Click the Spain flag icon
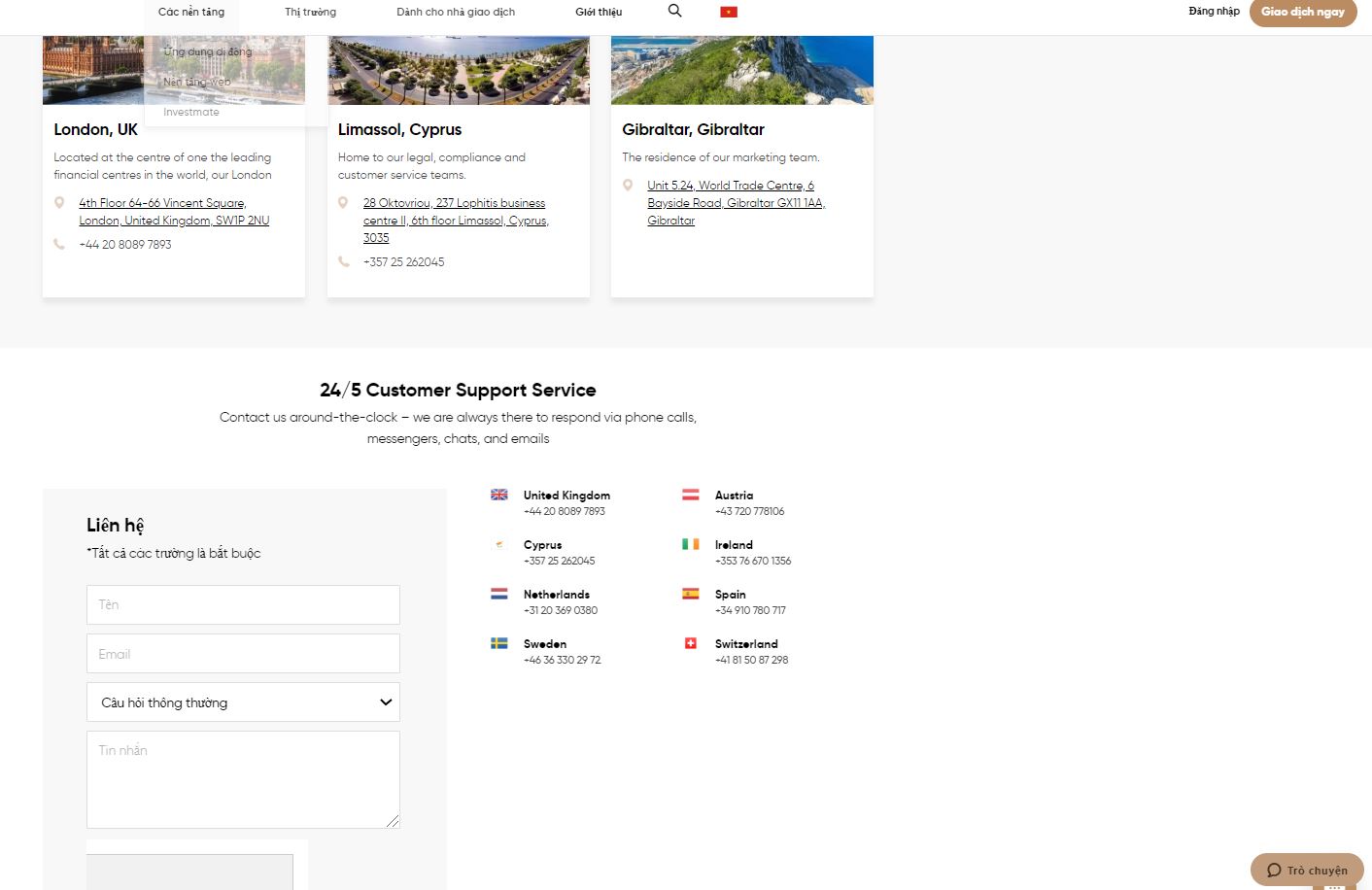Image resolution: width=1372 pixels, height=890 pixels. [691, 594]
